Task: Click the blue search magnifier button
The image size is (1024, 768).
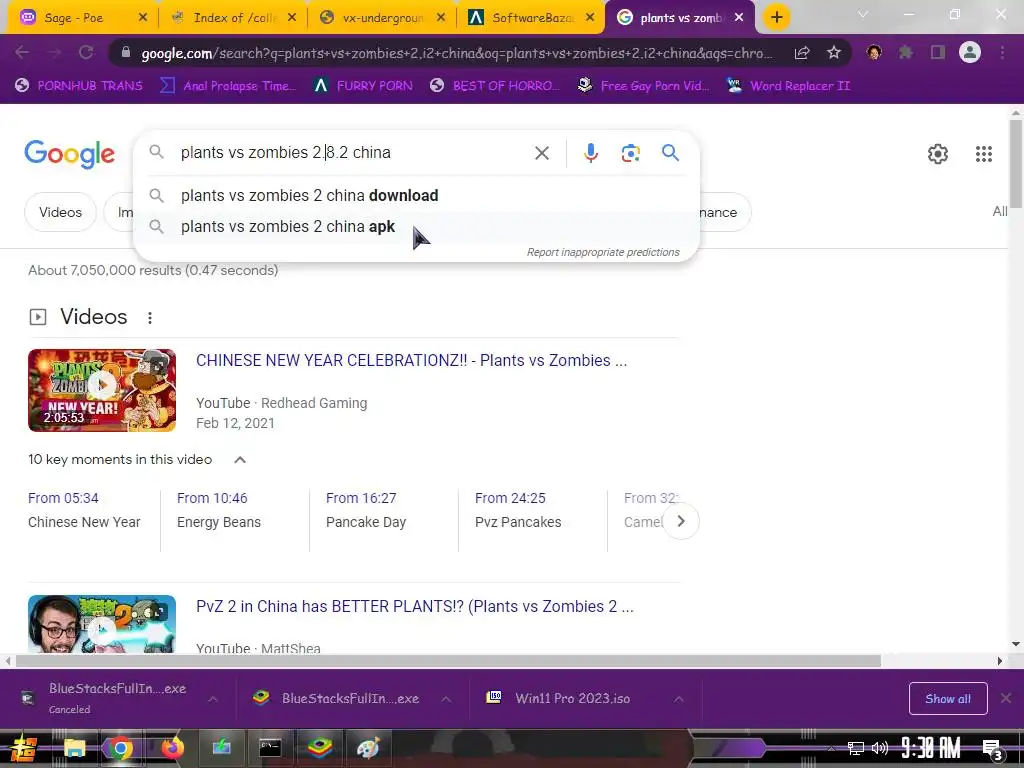Action: click(670, 153)
